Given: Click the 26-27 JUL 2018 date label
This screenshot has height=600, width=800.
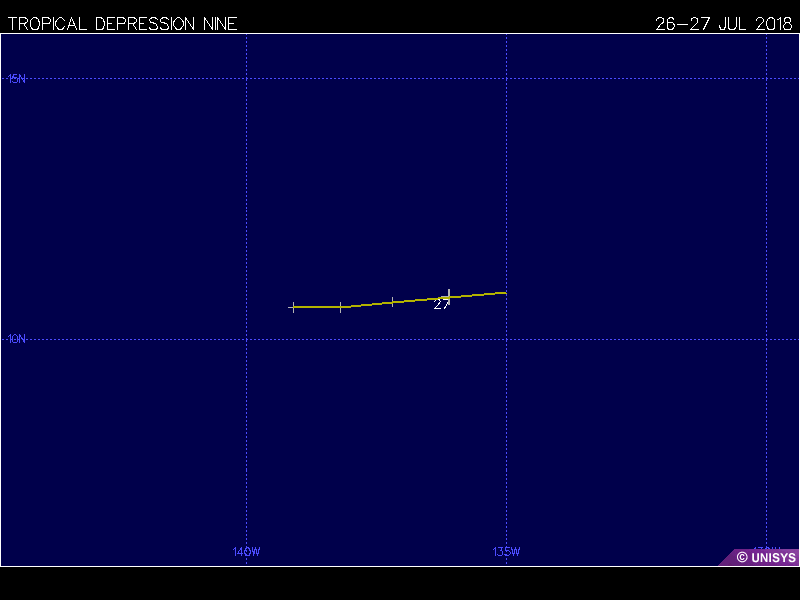Looking at the screenshot, I should pyautogui.click(x=723, y=24).
